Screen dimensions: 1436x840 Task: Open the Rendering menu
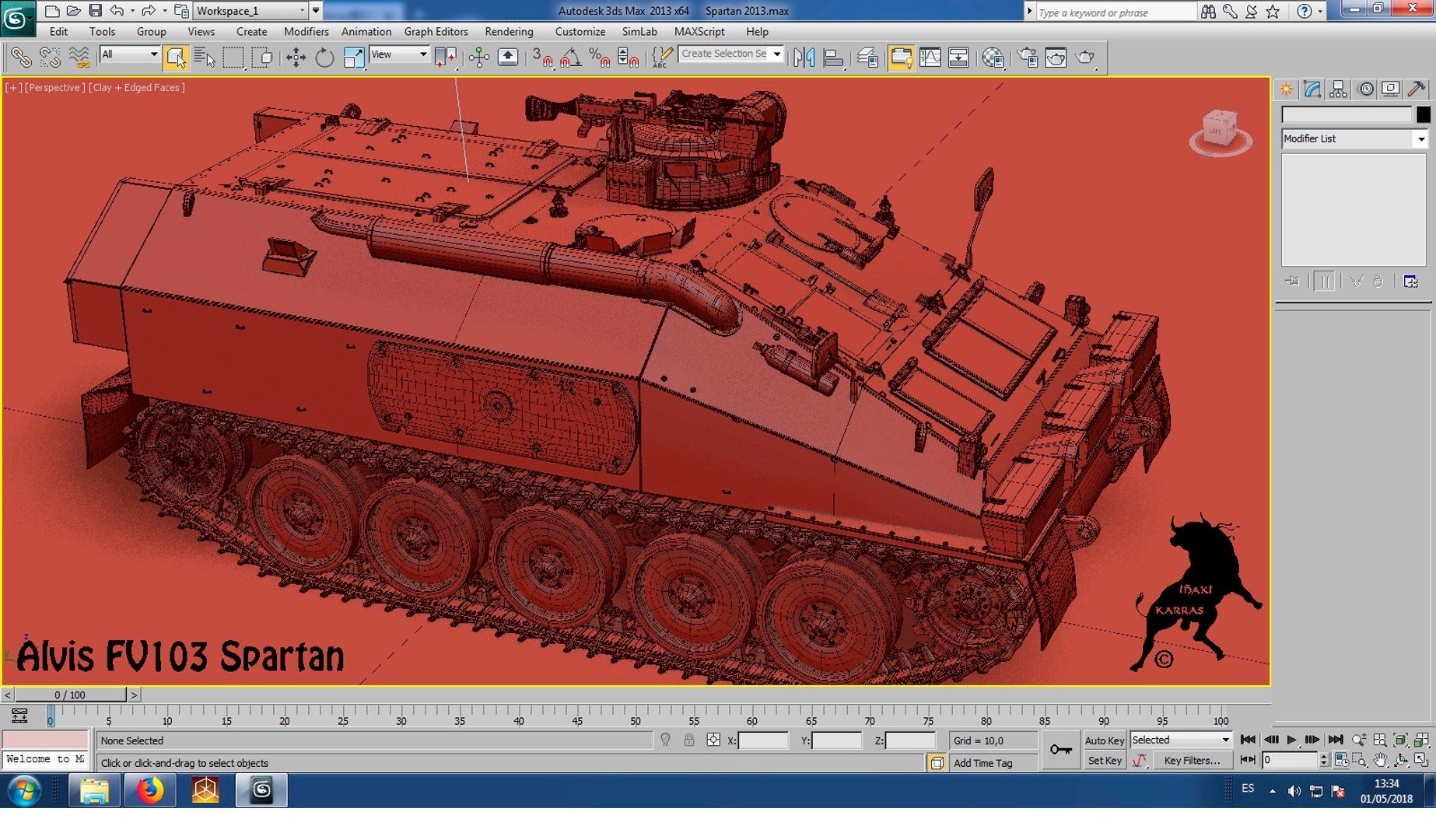[509, 32]
